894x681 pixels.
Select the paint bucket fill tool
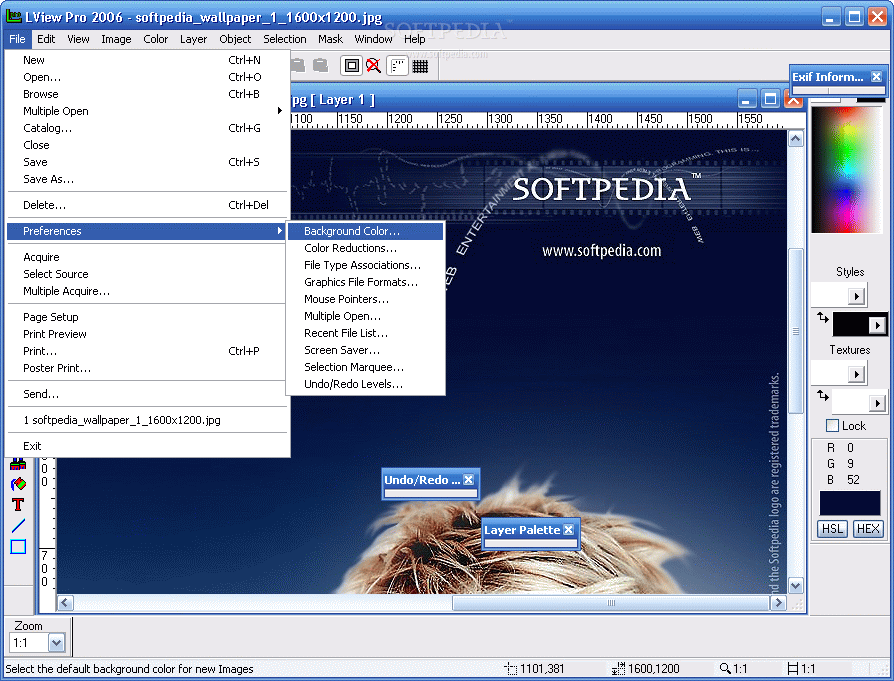pos(18,484)
